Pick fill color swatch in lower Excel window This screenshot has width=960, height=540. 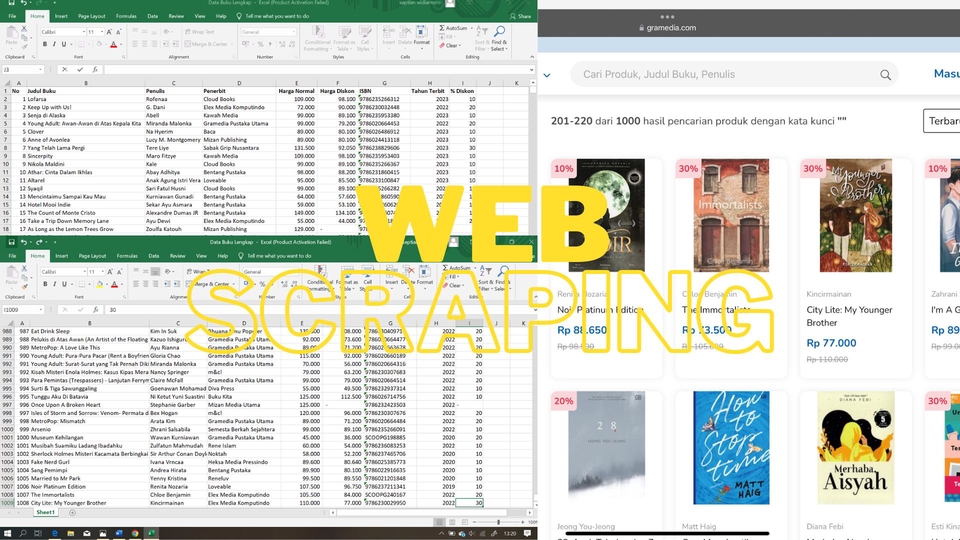pos(99,284)
